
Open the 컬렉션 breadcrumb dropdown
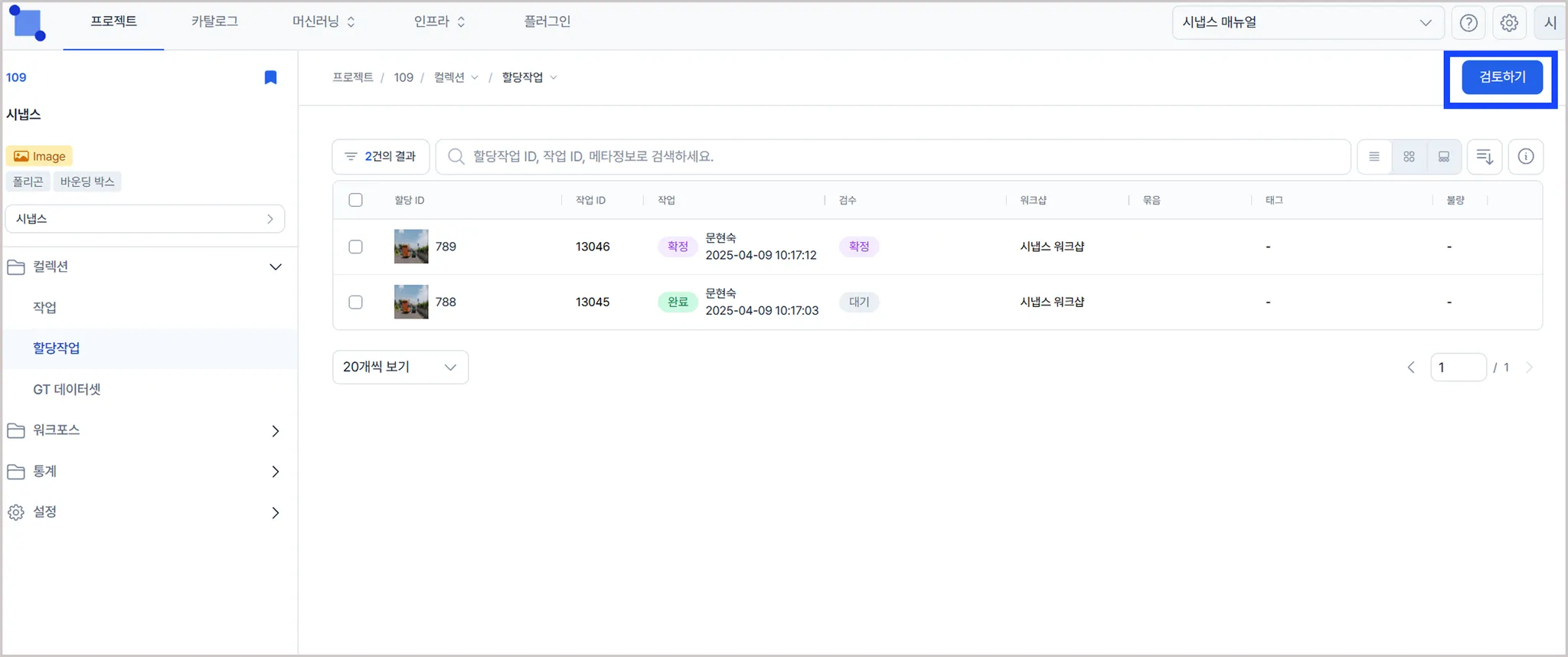pyautogui.click(x=456, y=77)
